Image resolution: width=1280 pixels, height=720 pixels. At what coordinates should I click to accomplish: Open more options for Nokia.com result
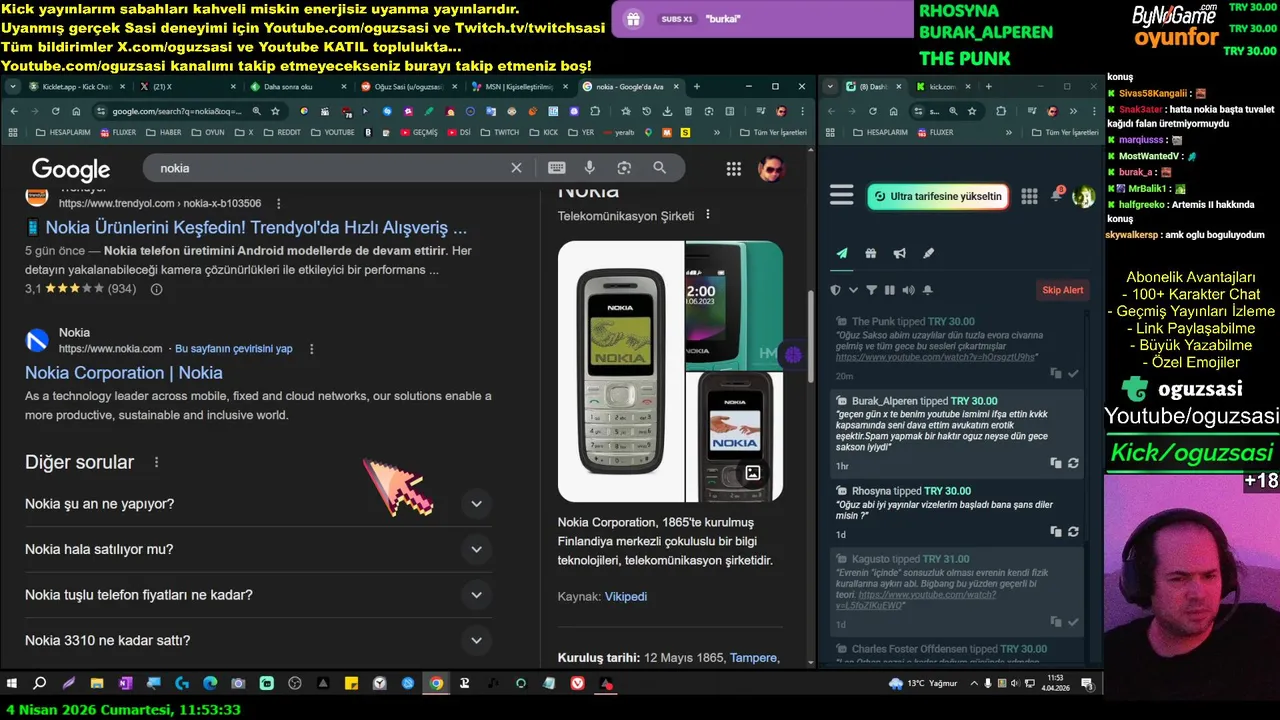tap(312, 349)
